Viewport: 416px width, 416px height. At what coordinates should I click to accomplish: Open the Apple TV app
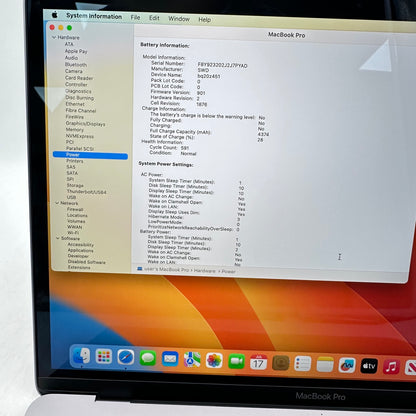click(x=369, y=366)
